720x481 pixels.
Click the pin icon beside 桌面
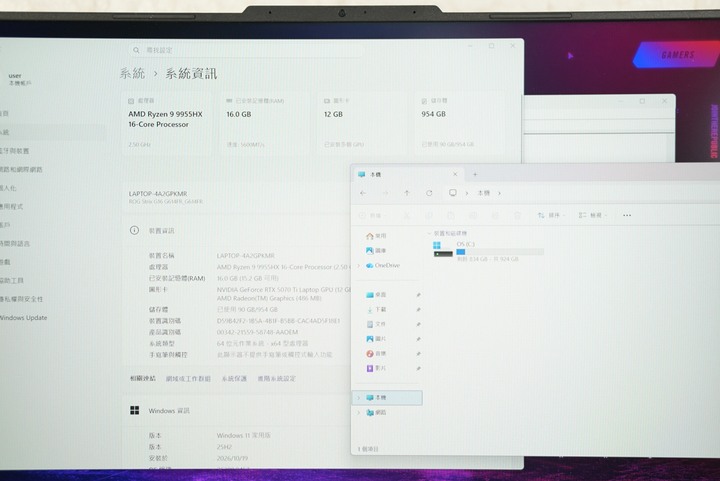point(418,295)
